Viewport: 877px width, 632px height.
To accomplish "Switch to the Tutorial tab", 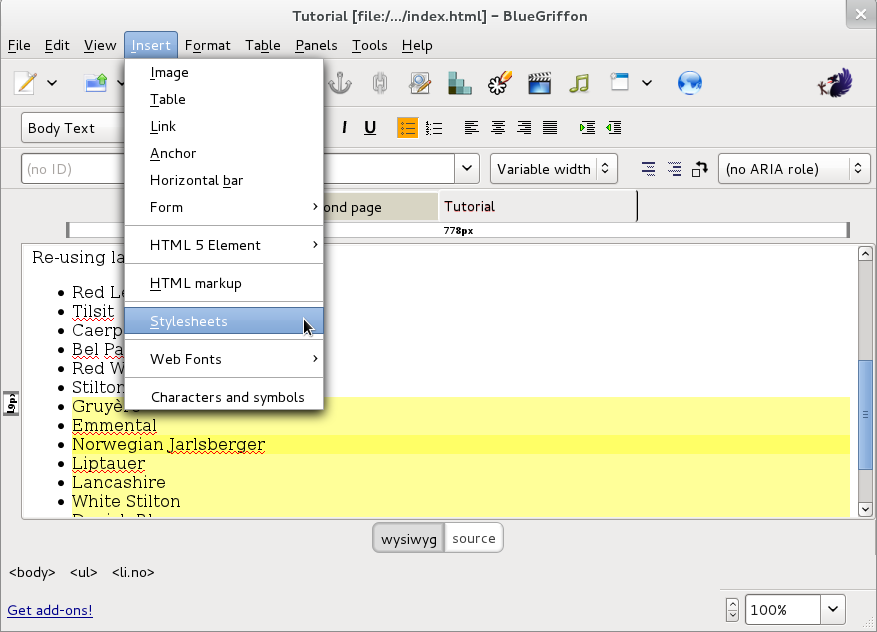I will (x=470, y=207).
